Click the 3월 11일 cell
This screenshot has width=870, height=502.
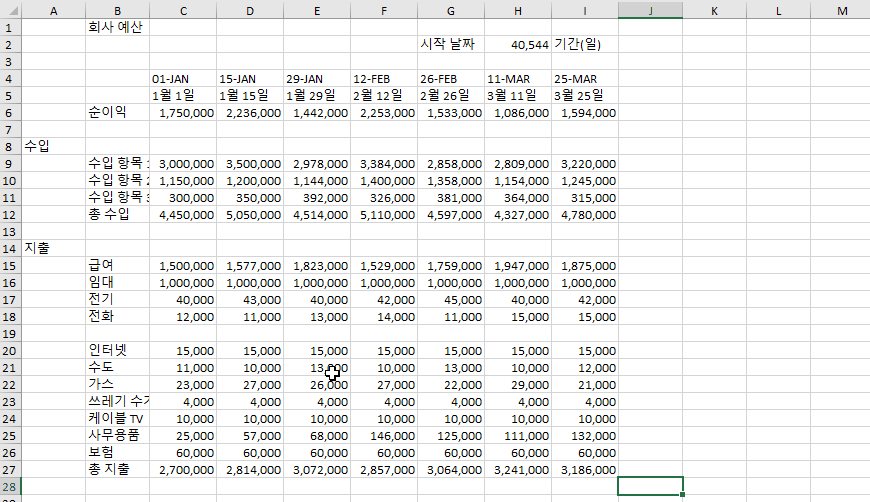pos(518,95)
